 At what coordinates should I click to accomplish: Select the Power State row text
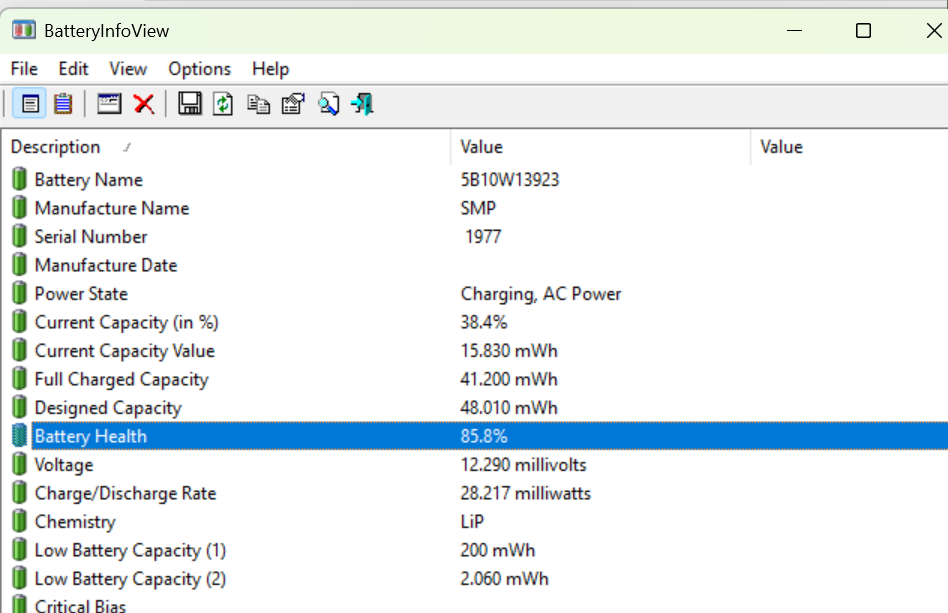[81, 294]
